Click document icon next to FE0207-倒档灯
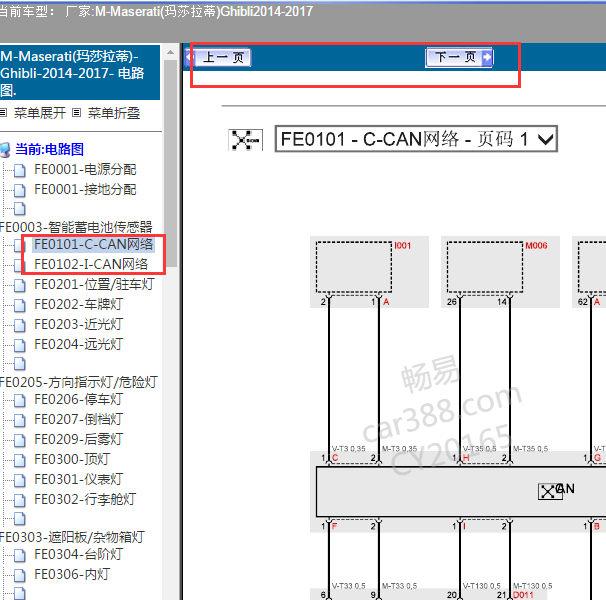The height and width of the screenshot is (600, 606). tap(20, 420)
